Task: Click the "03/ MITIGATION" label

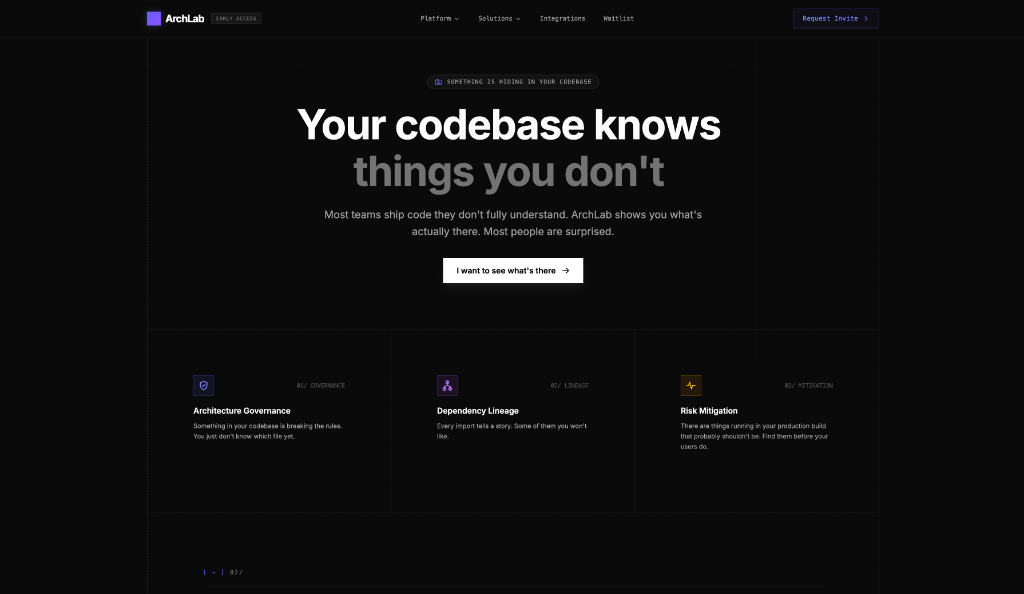Action: pos(808,386)
